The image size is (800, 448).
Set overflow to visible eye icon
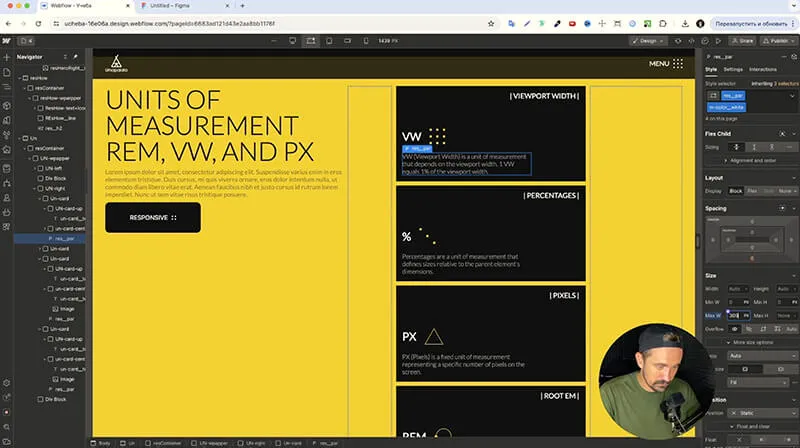point(735,329)
